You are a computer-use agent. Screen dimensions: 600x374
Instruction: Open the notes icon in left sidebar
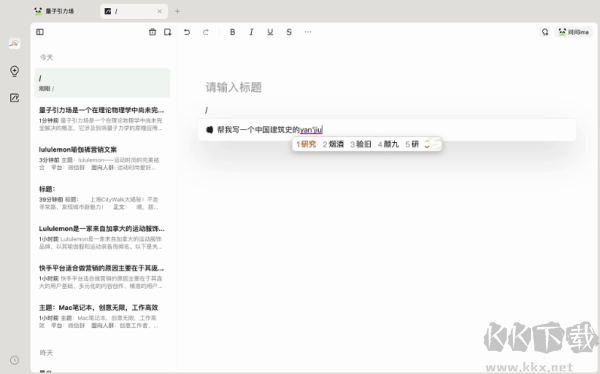[15, 98]
